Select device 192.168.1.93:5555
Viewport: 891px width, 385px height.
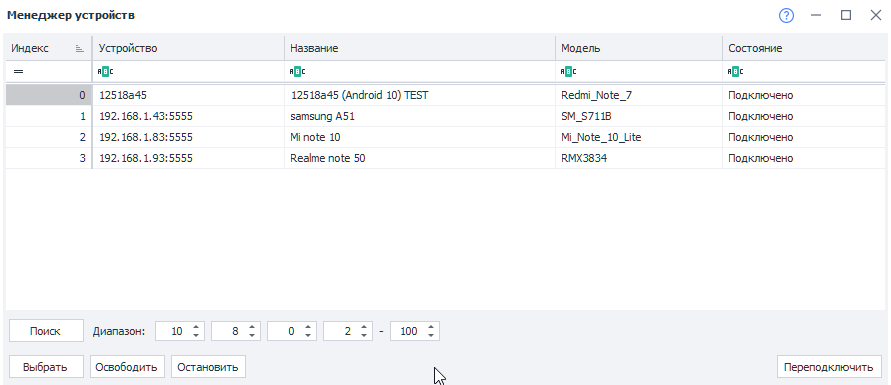coord(188,158)
